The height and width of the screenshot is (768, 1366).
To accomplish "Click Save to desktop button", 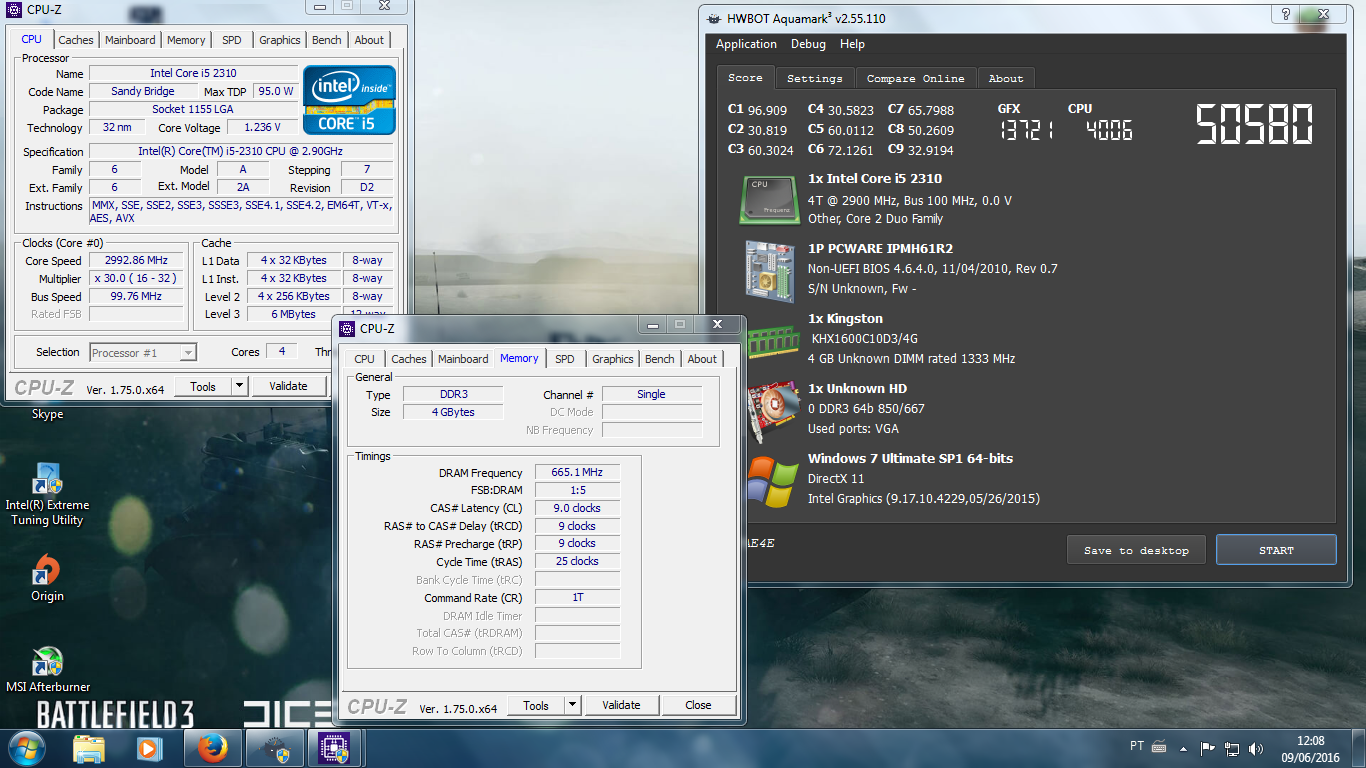I will 1137,550.
